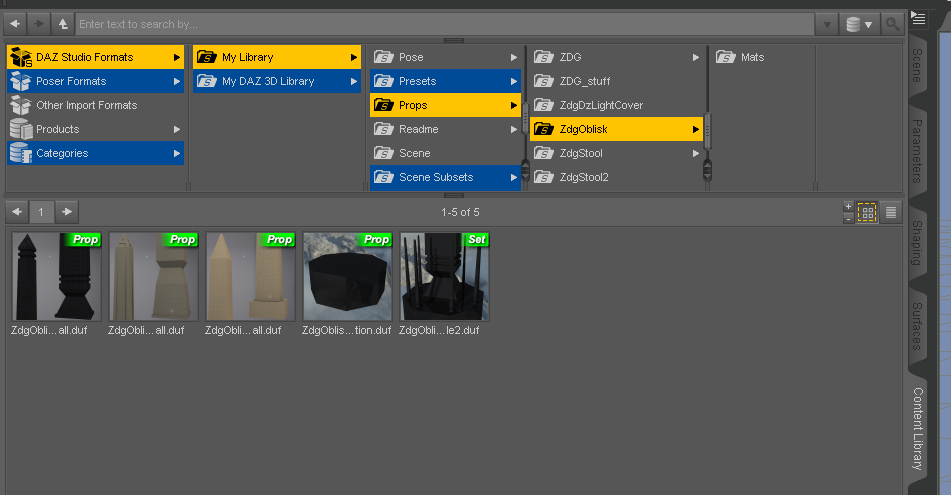Switch to the Content Library side tab
The width and height of the screenshot is (951, 495).
918,428
